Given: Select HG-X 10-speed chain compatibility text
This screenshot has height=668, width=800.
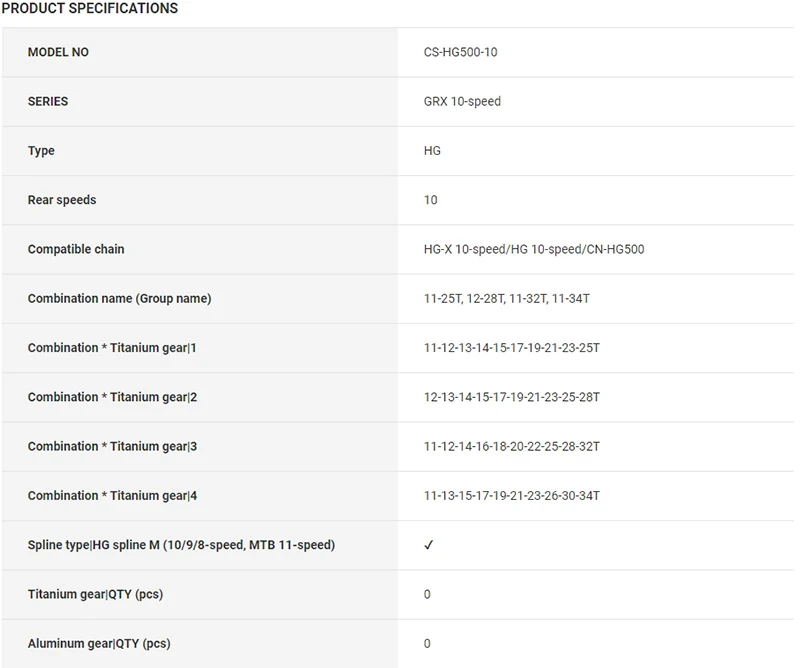Looking at the screenshot, I should click(534, 249).
